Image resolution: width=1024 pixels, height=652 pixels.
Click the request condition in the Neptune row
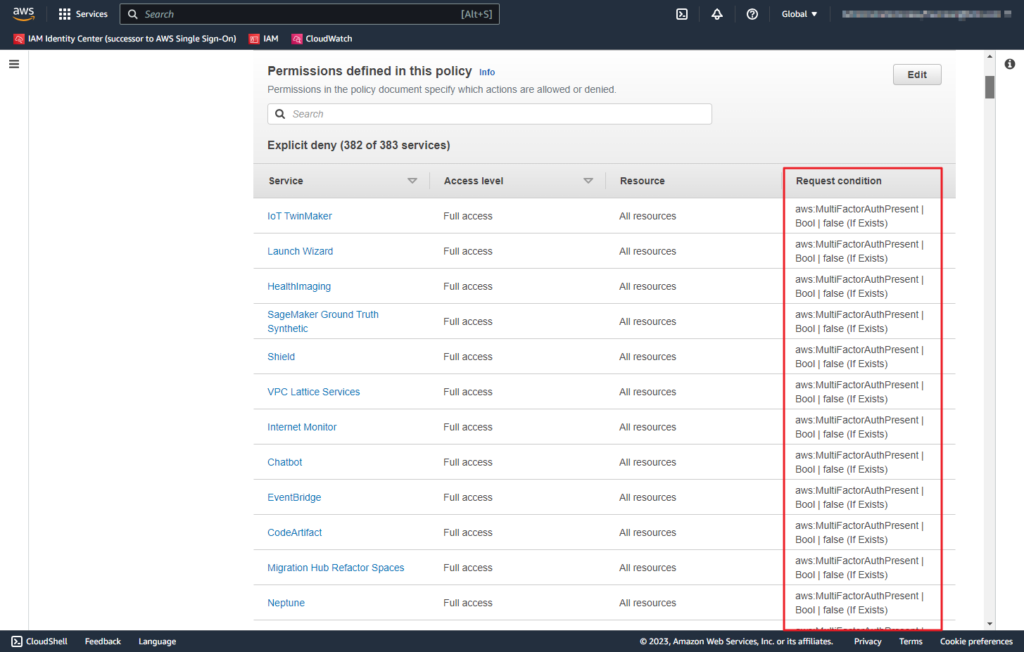[859, 603]
